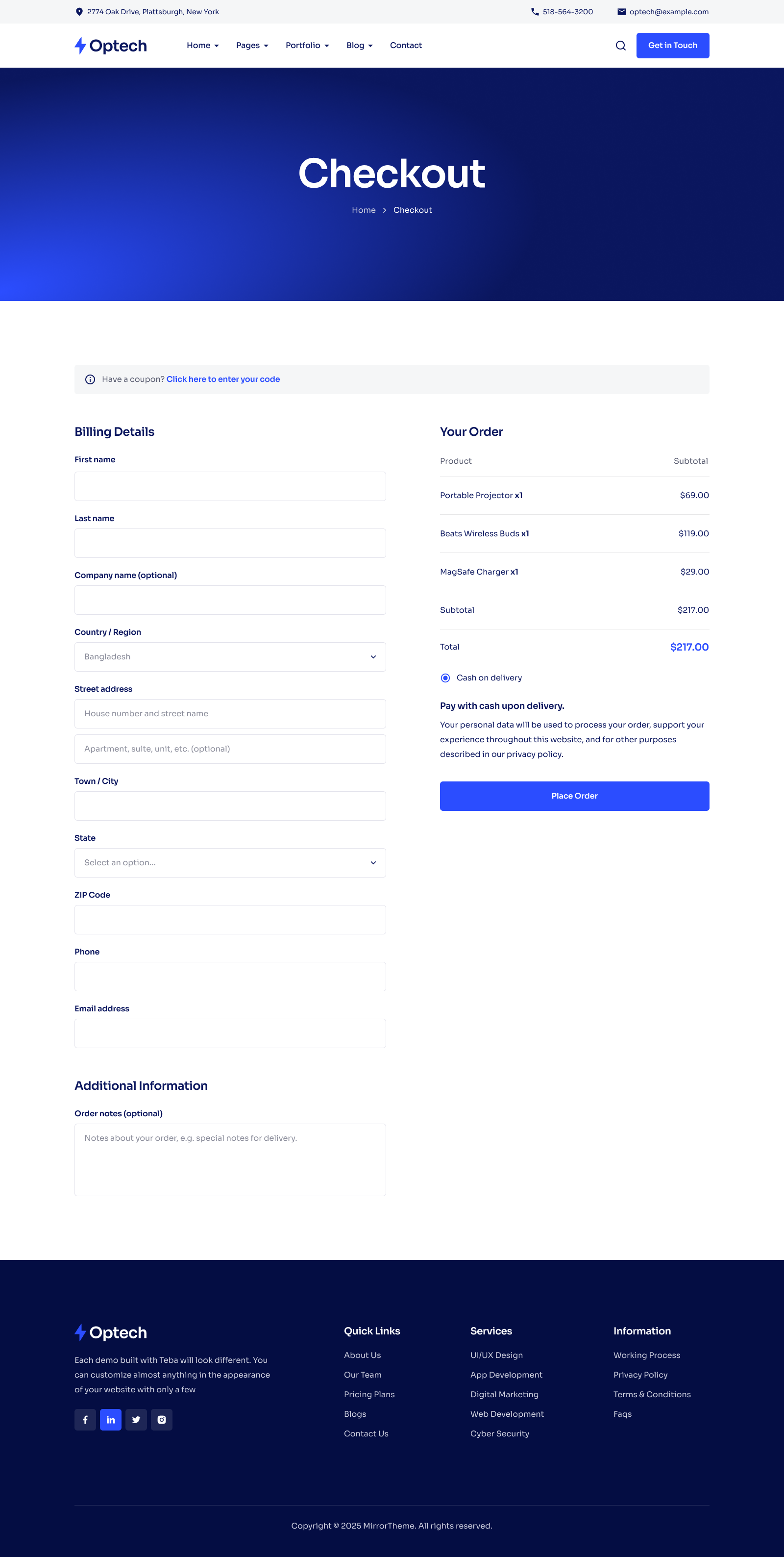Click the info icon in coupon banner
This screenshot has width=784, height=1557.
pyautogui.click(x=89, y=379)
